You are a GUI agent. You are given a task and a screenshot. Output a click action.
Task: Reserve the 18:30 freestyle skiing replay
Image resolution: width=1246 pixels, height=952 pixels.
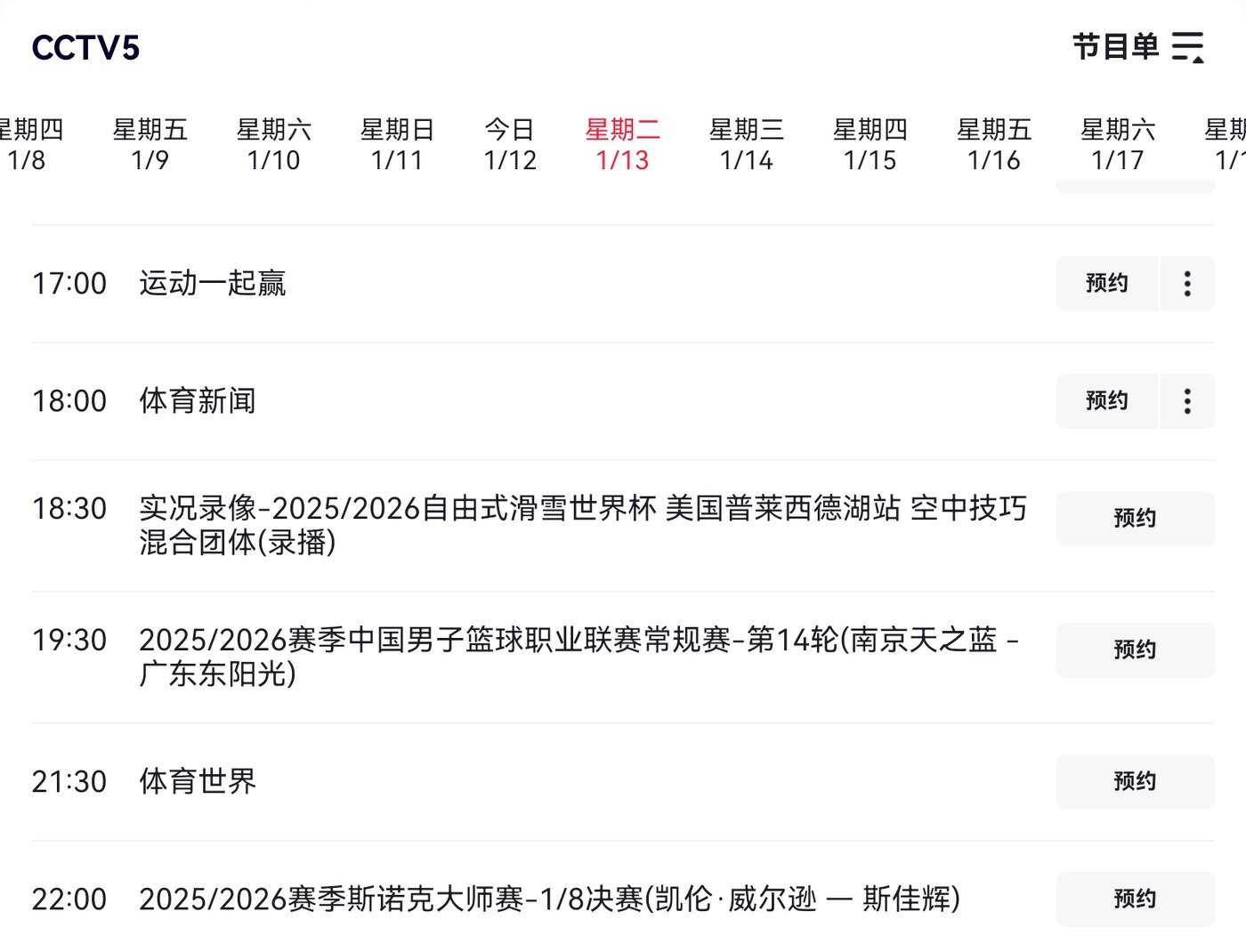[x=1135, y=519]
